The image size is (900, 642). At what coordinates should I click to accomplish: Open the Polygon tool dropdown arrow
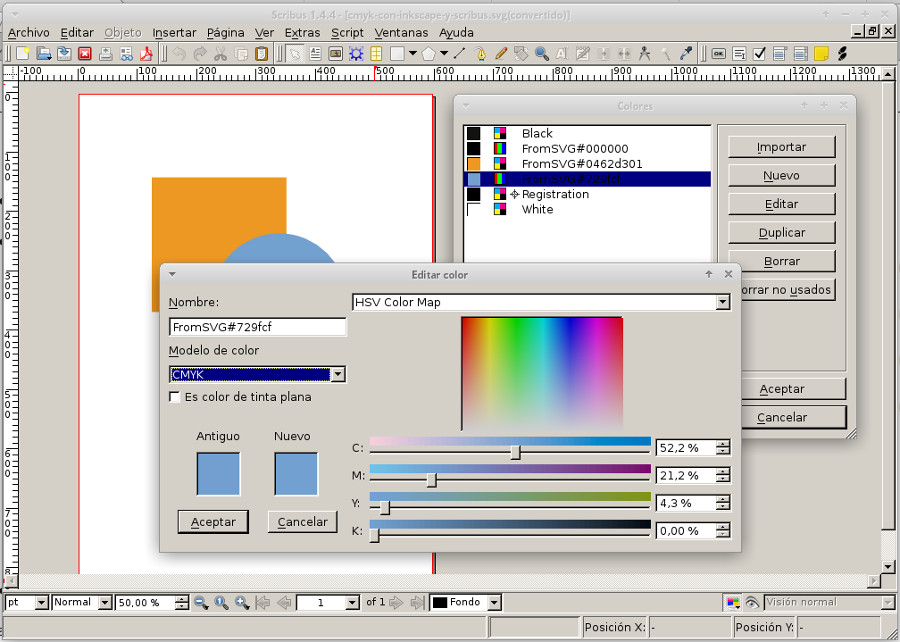point(444,54)
